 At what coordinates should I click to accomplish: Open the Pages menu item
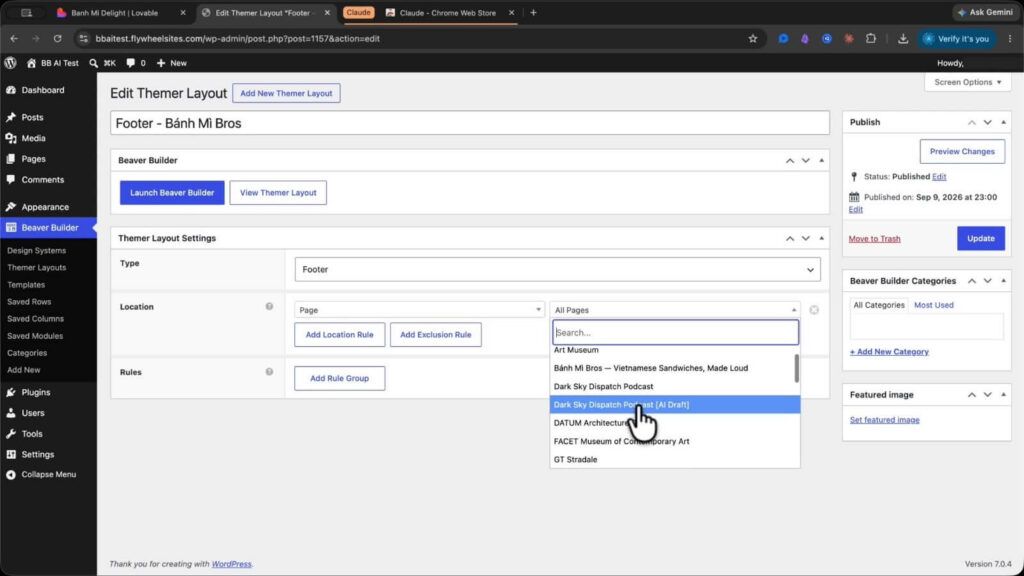pyautogui.click(x=33, y=159)
